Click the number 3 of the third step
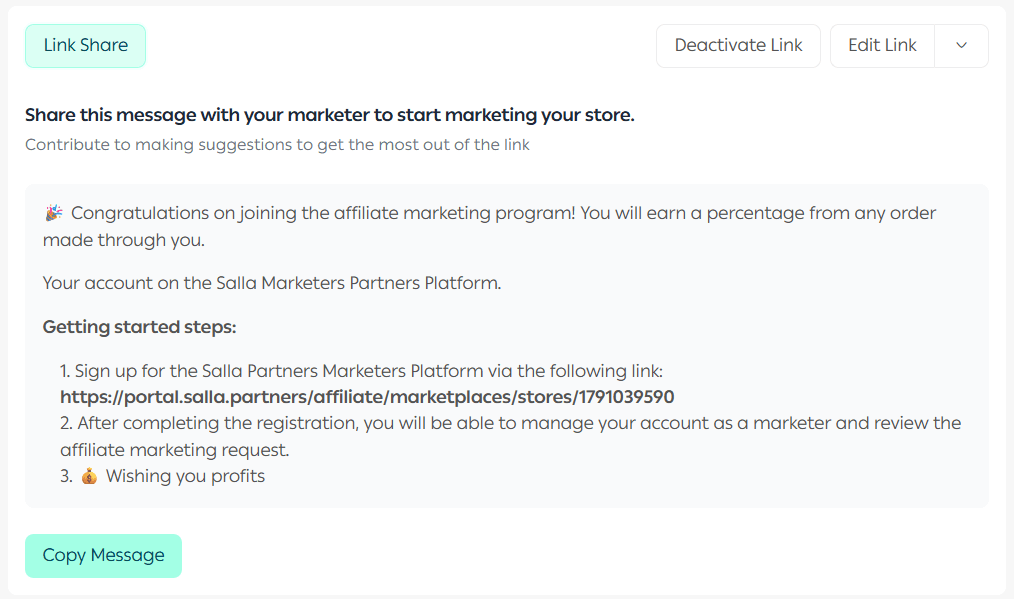1014x599 pixels. pyautogui.click(x=65, y=476)
